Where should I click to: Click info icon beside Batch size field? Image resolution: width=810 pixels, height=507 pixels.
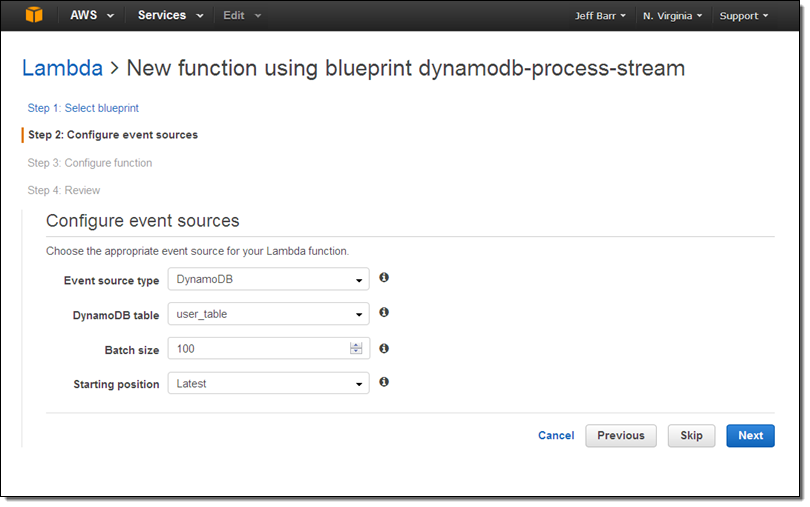click(384, 348)
